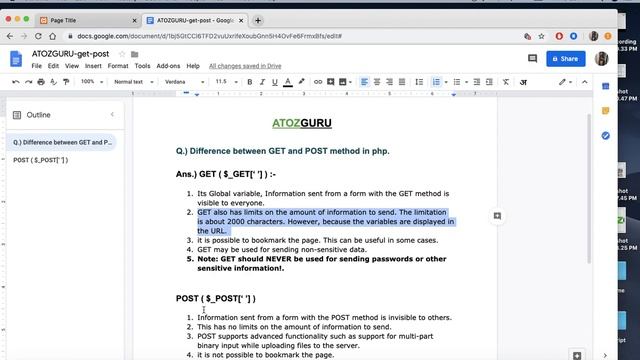The width and height of the screenshot is (640, 360).
Task: Apply right alignment
Action: pos(389,82)
